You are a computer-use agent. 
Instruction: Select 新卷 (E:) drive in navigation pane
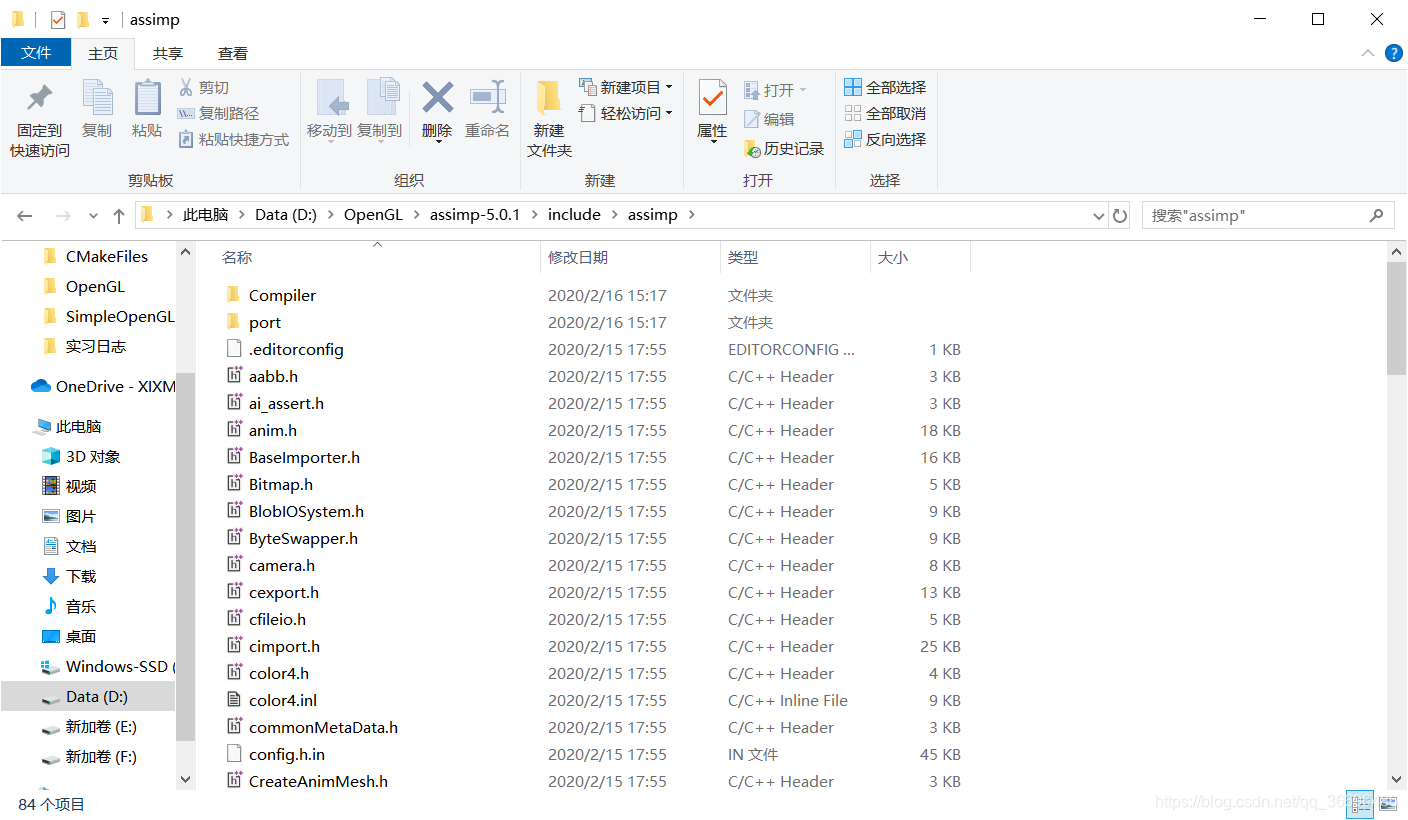[x=101, y=726]
